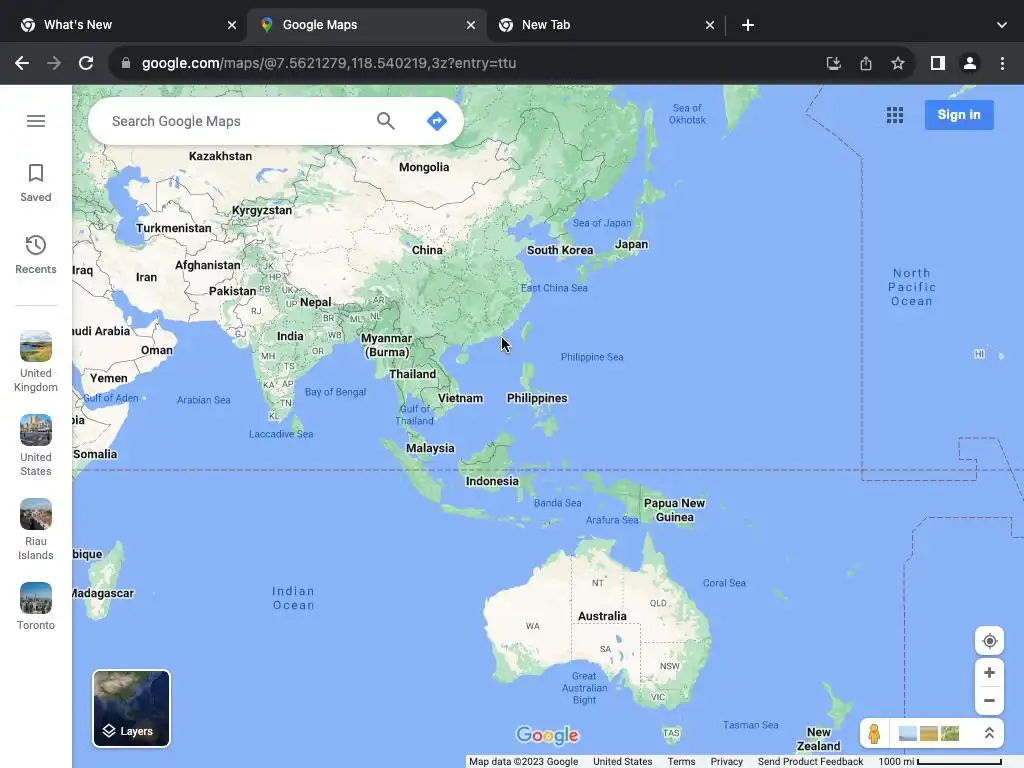The width and height of the screenshot is (1024, 768).
Task: Select the Street View pegman
Action: pos(874,733)
